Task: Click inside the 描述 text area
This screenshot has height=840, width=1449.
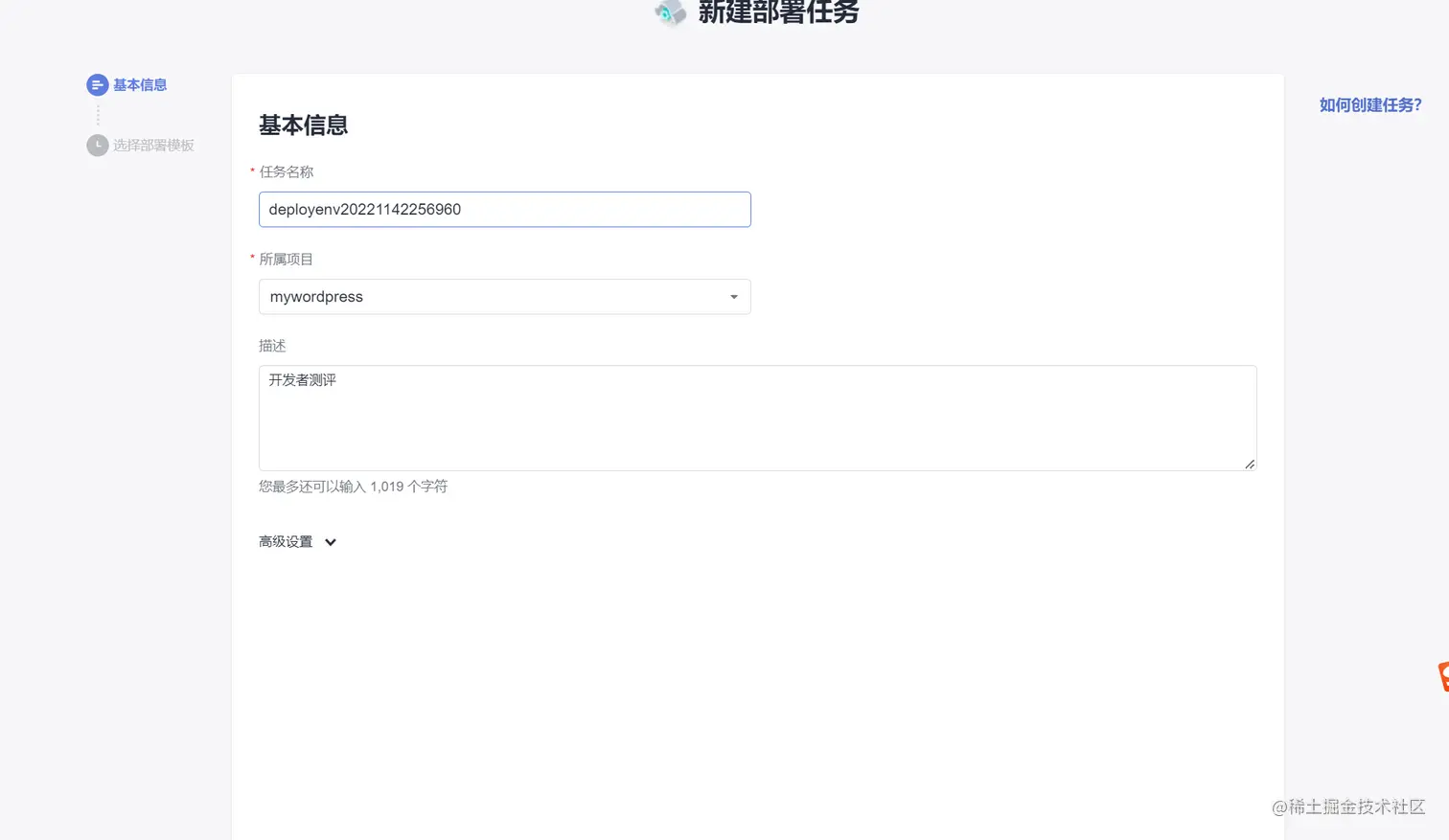Action: 757,418
